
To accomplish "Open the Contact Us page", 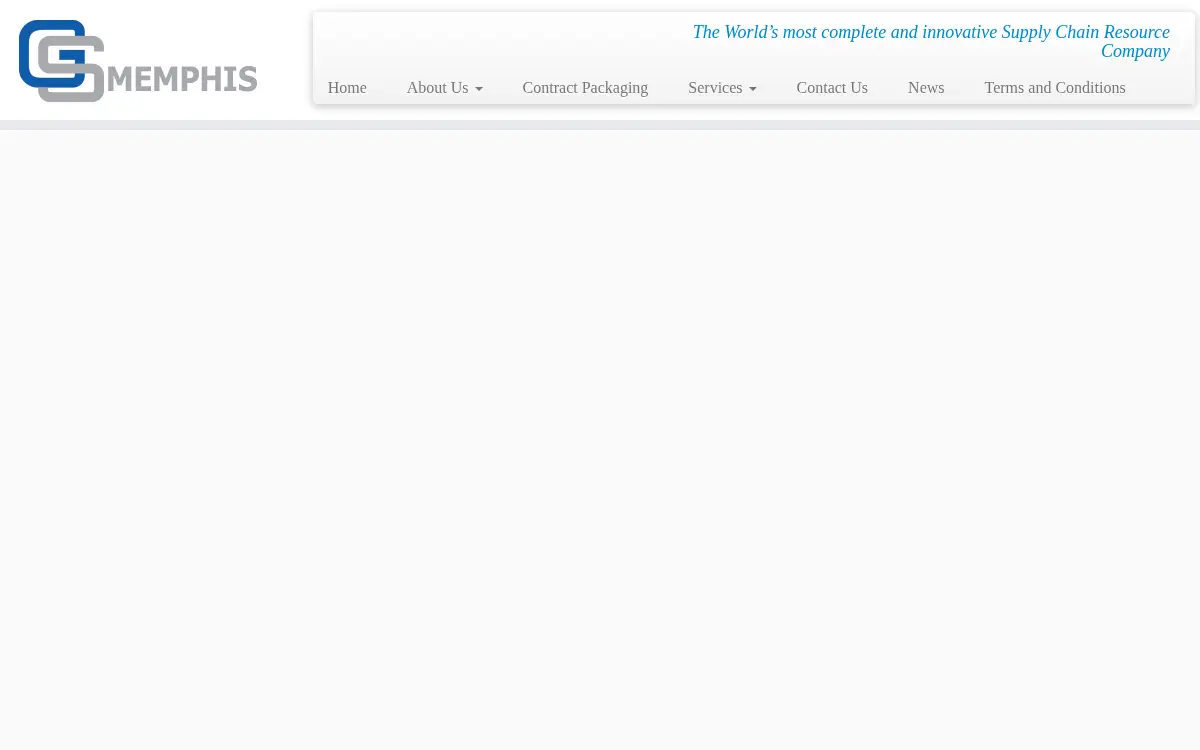I will pyautogui.click(x=832, y=88).
